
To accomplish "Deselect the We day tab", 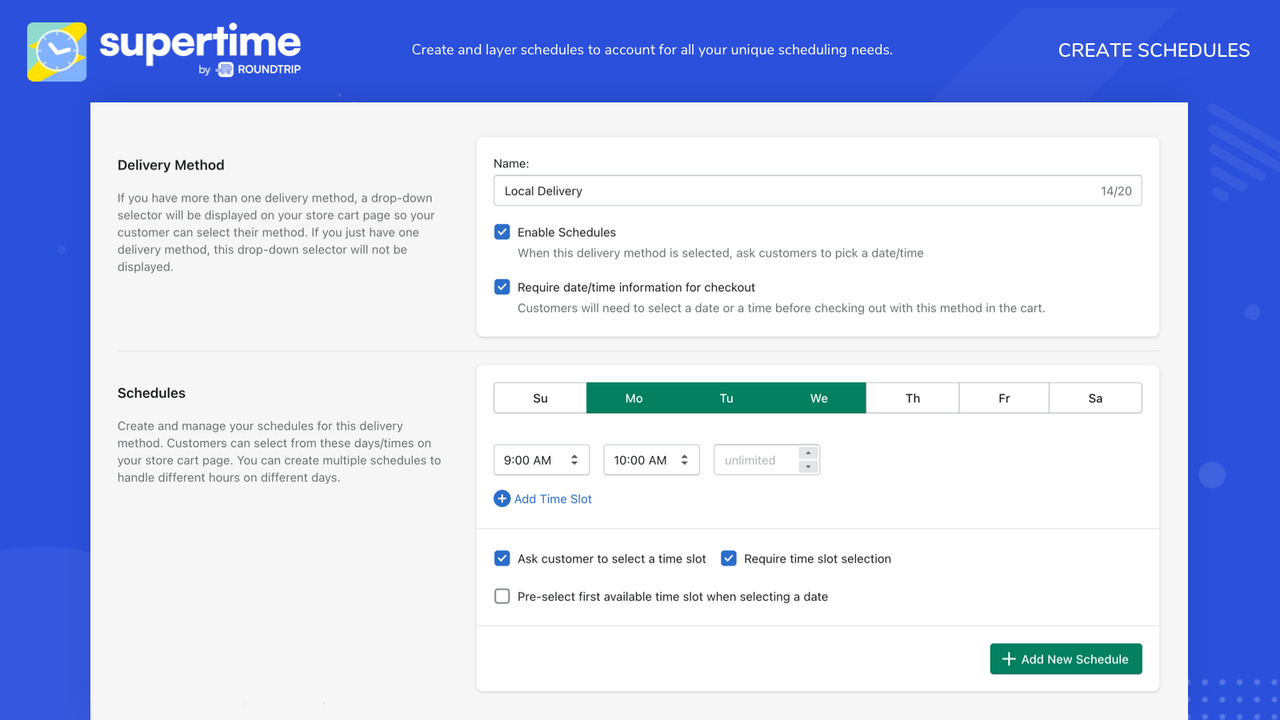I will [819, 397].
